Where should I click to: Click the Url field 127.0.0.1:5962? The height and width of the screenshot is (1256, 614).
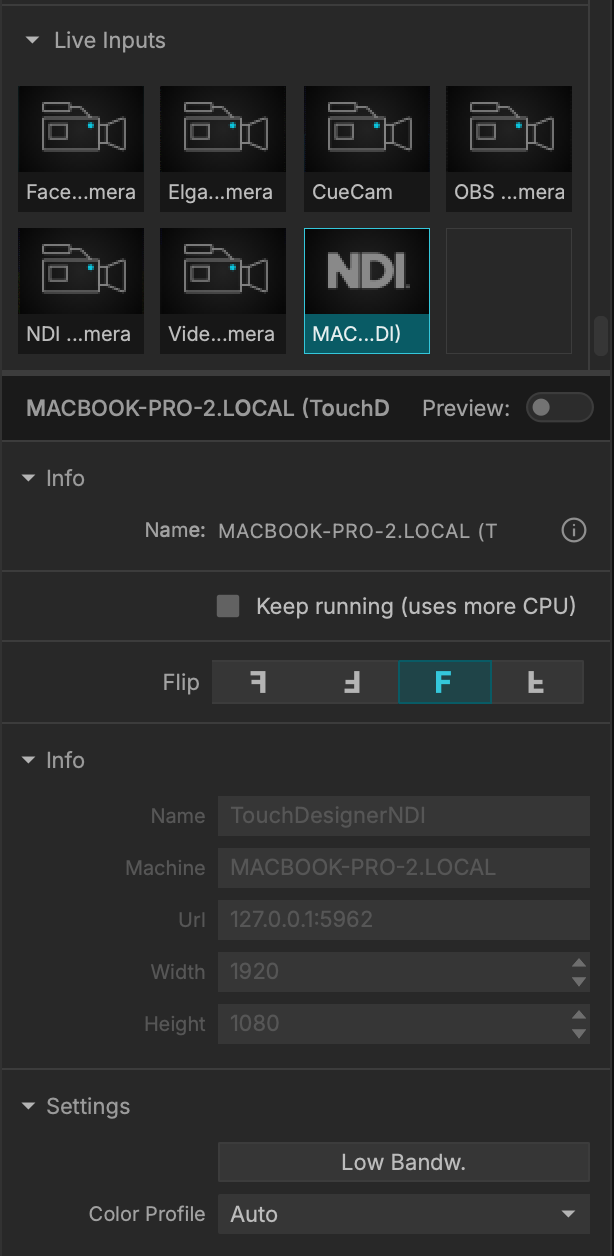(x=404, y=920)
